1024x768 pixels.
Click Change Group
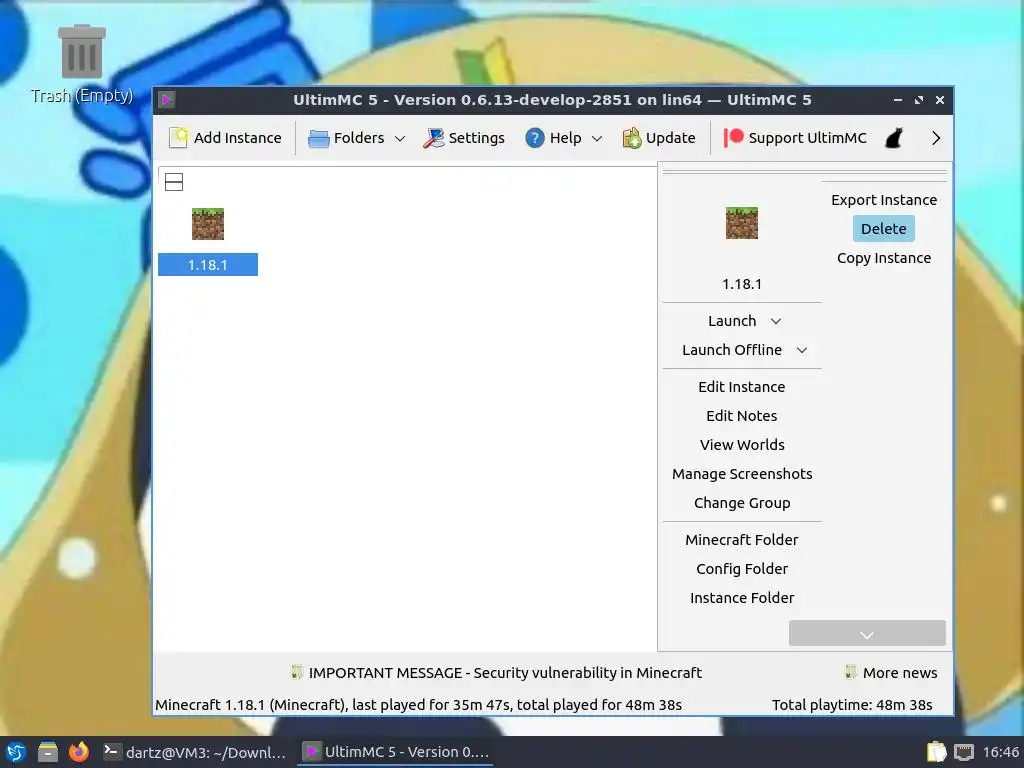tap(742, 503)
